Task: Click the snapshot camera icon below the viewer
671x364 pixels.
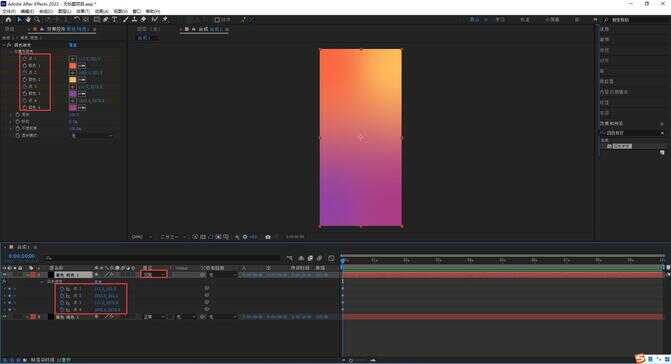Action: [268, 237]
